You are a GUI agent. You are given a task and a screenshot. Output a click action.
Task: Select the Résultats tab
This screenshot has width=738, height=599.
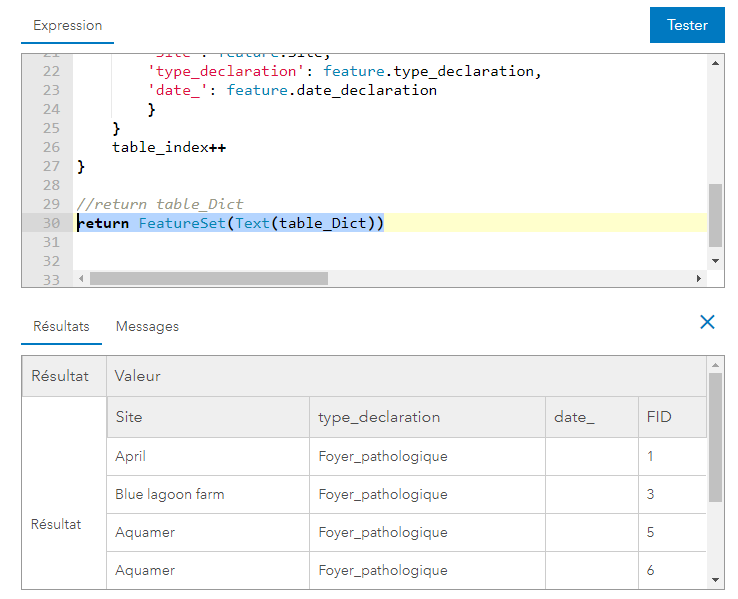click(61, 326)
